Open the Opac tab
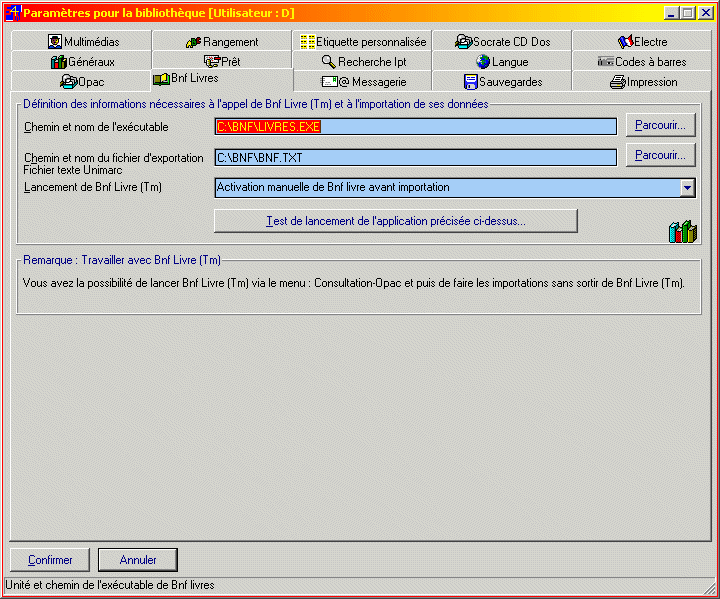The image size is (720, 599). 82,82
